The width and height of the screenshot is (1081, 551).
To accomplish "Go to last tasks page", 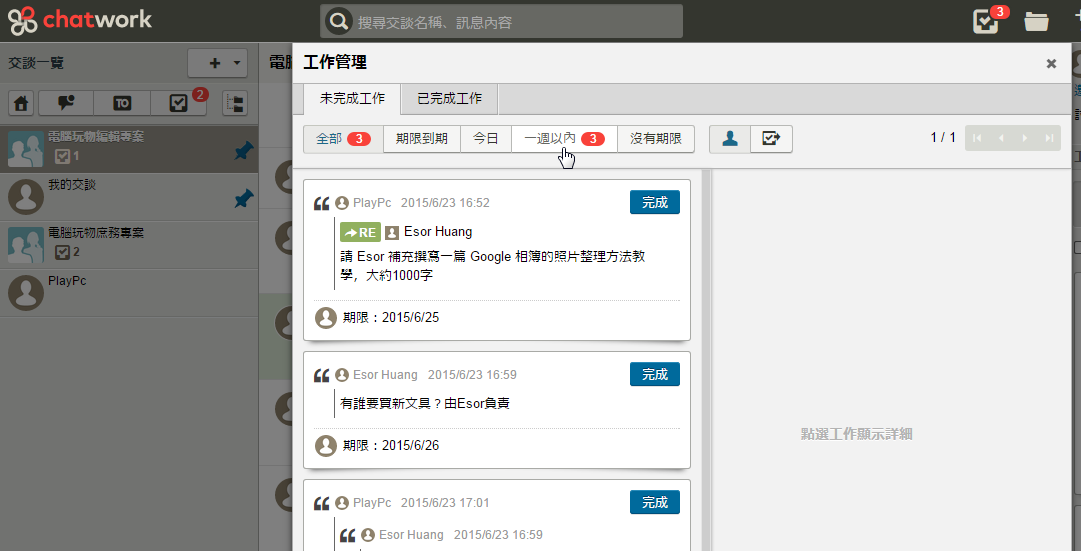I will coord(1049,138).
